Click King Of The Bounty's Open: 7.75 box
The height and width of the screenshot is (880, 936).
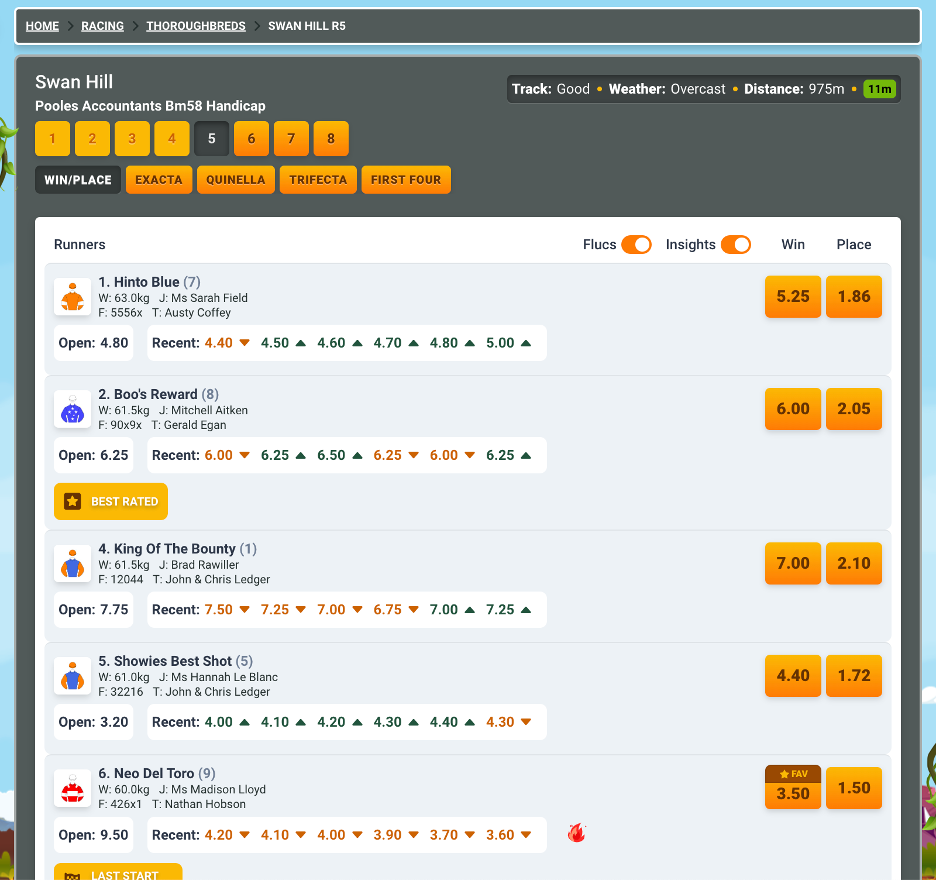pos(93,610)
